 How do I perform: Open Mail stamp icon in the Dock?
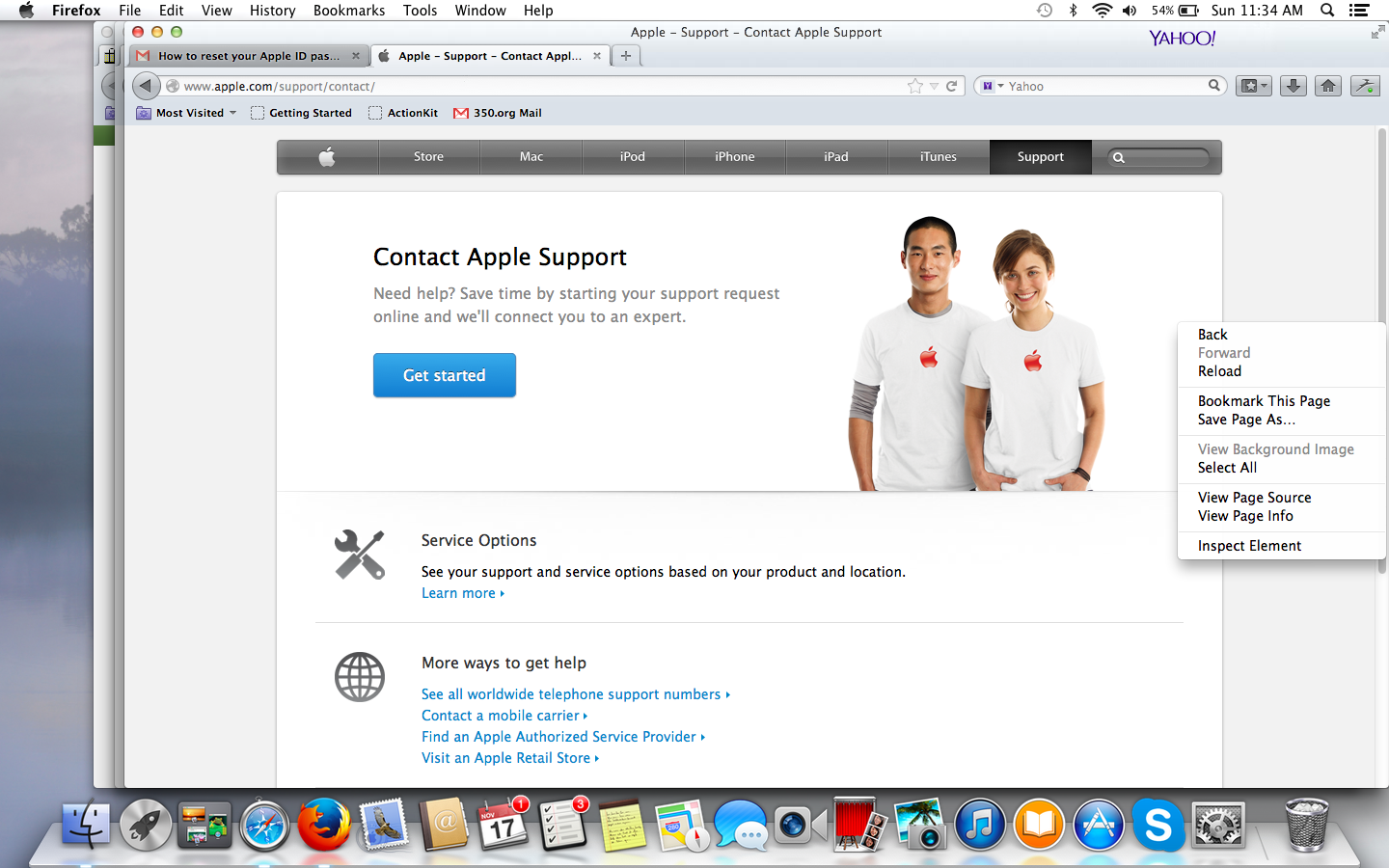pos(384,825)
